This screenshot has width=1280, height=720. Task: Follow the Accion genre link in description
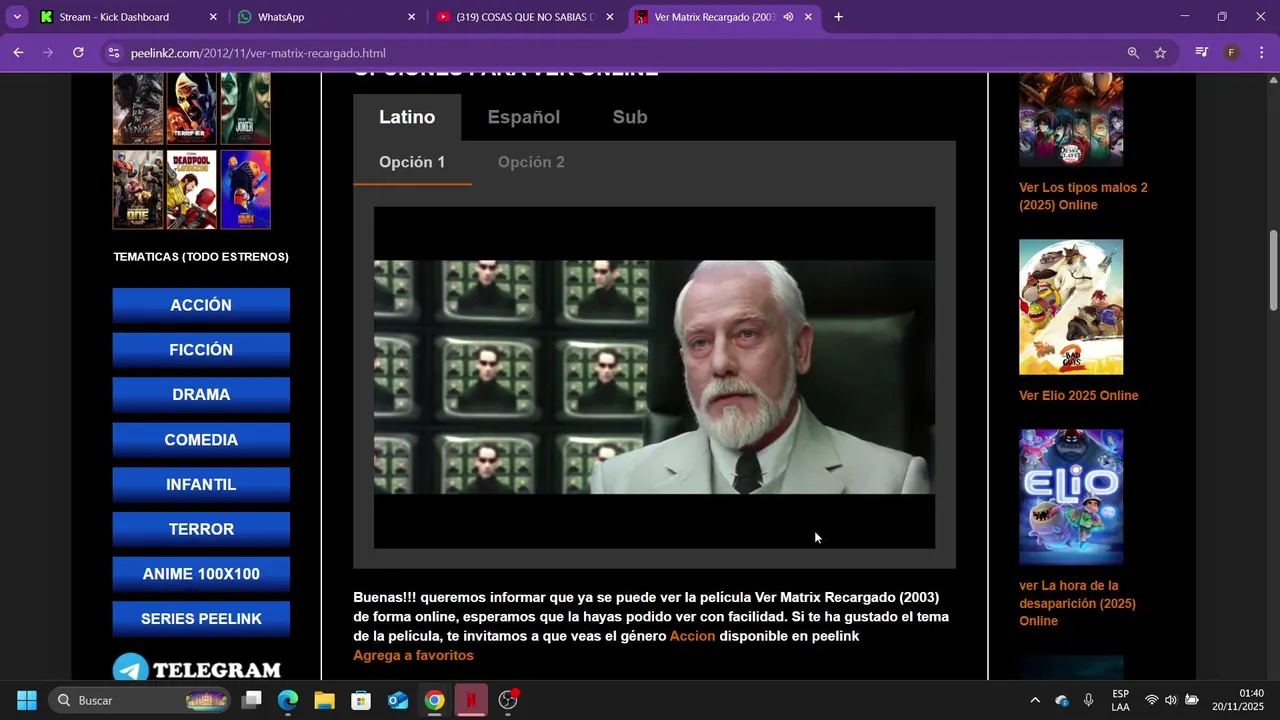tap(692, 636)
